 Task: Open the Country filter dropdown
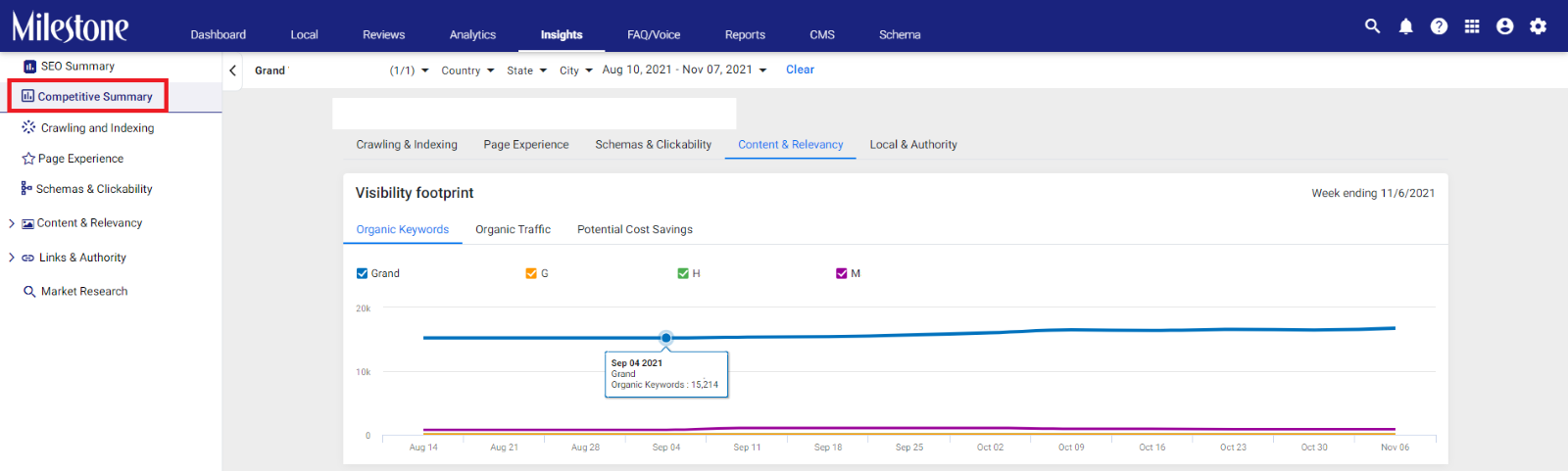(467, 71)
